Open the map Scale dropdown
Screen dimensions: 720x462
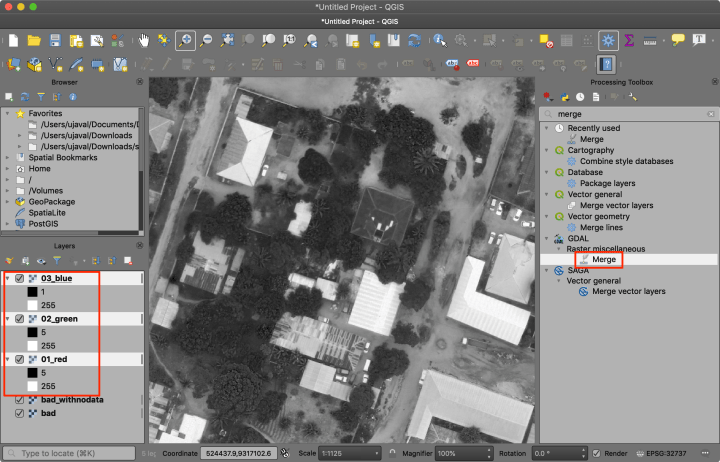click(375, 452)
